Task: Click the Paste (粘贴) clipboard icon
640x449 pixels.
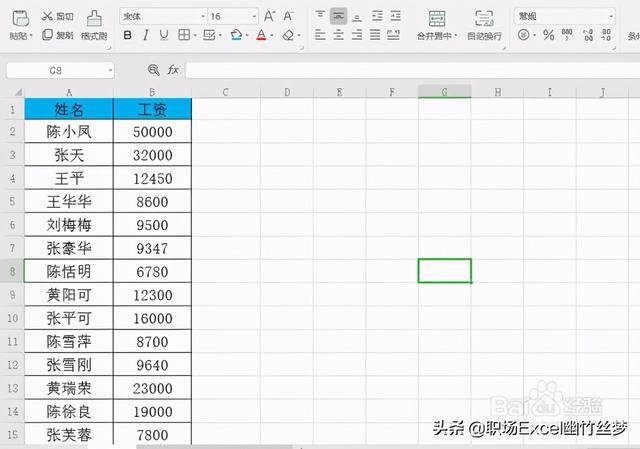Action: click(x=20, y=18)
